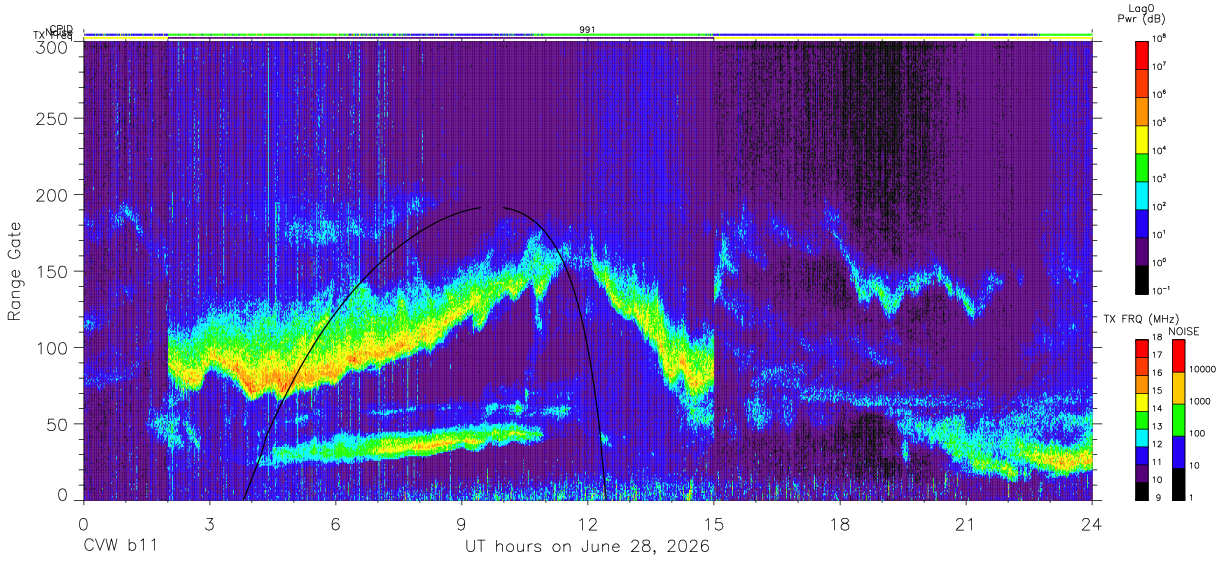
Task: Click the 'CPID' label at top left
Action: (61, 28)
